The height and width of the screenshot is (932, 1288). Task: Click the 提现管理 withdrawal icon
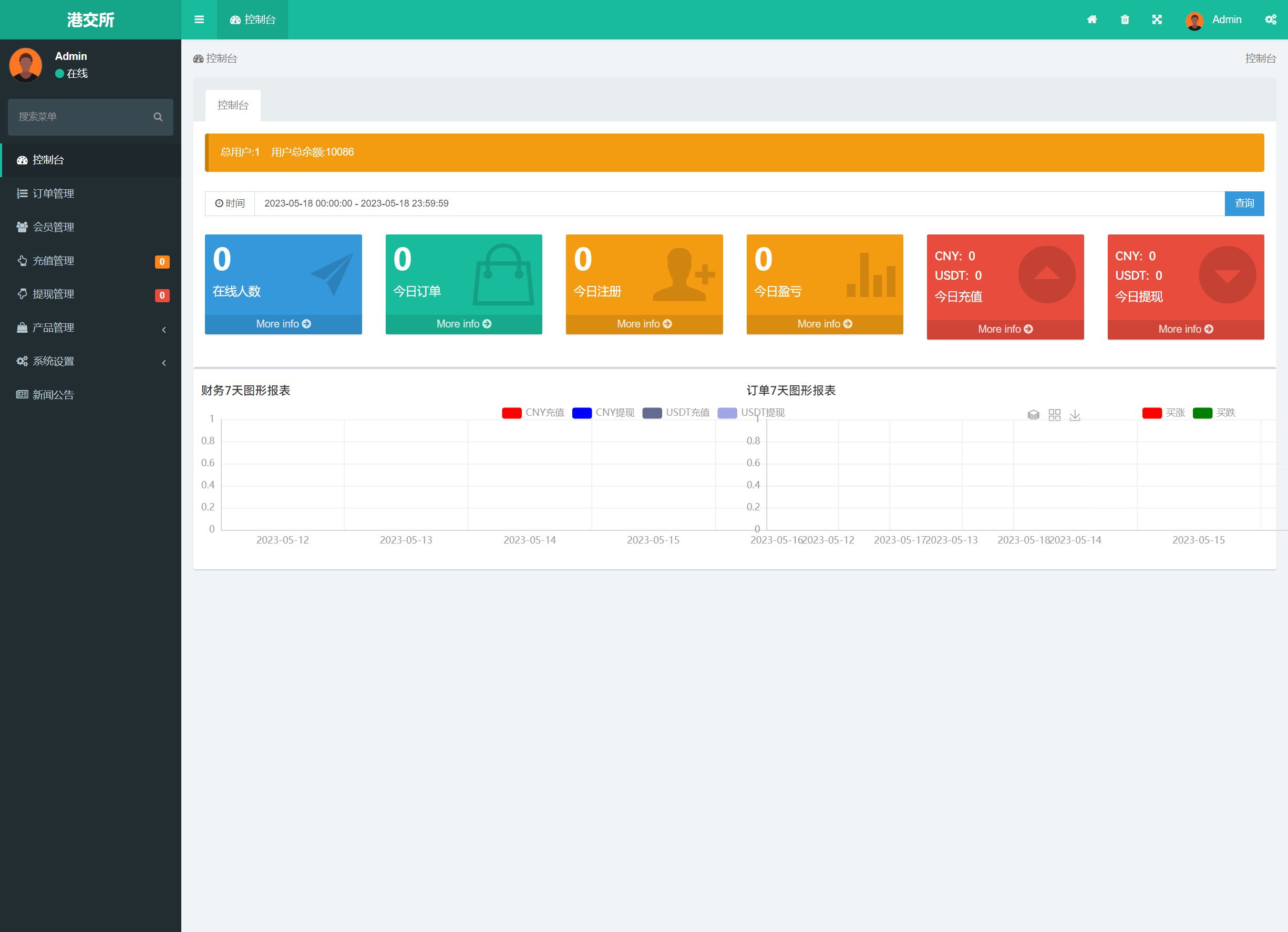click(x=19, y=294)
